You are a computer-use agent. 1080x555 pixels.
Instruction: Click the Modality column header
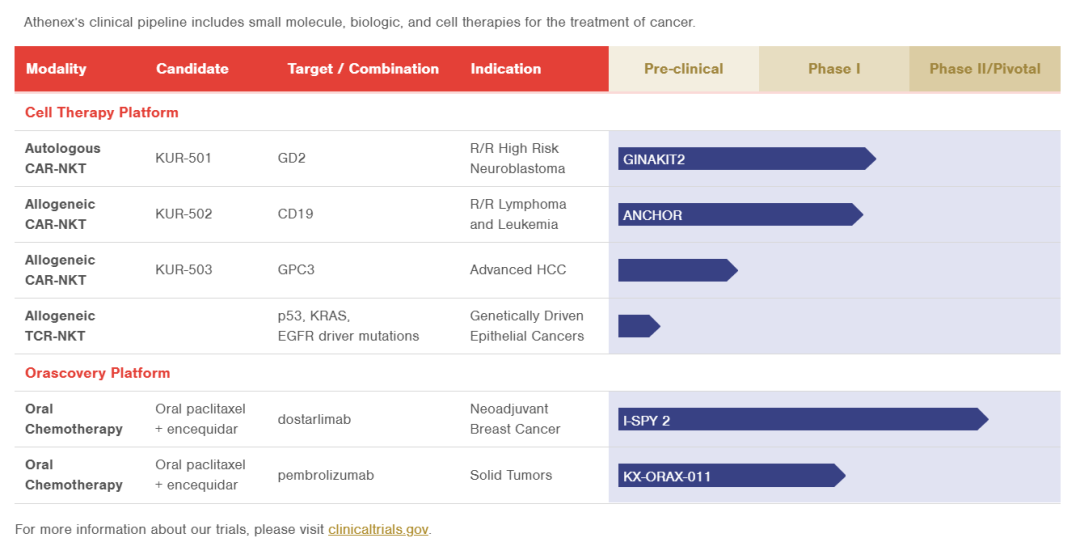coord(56,69)
